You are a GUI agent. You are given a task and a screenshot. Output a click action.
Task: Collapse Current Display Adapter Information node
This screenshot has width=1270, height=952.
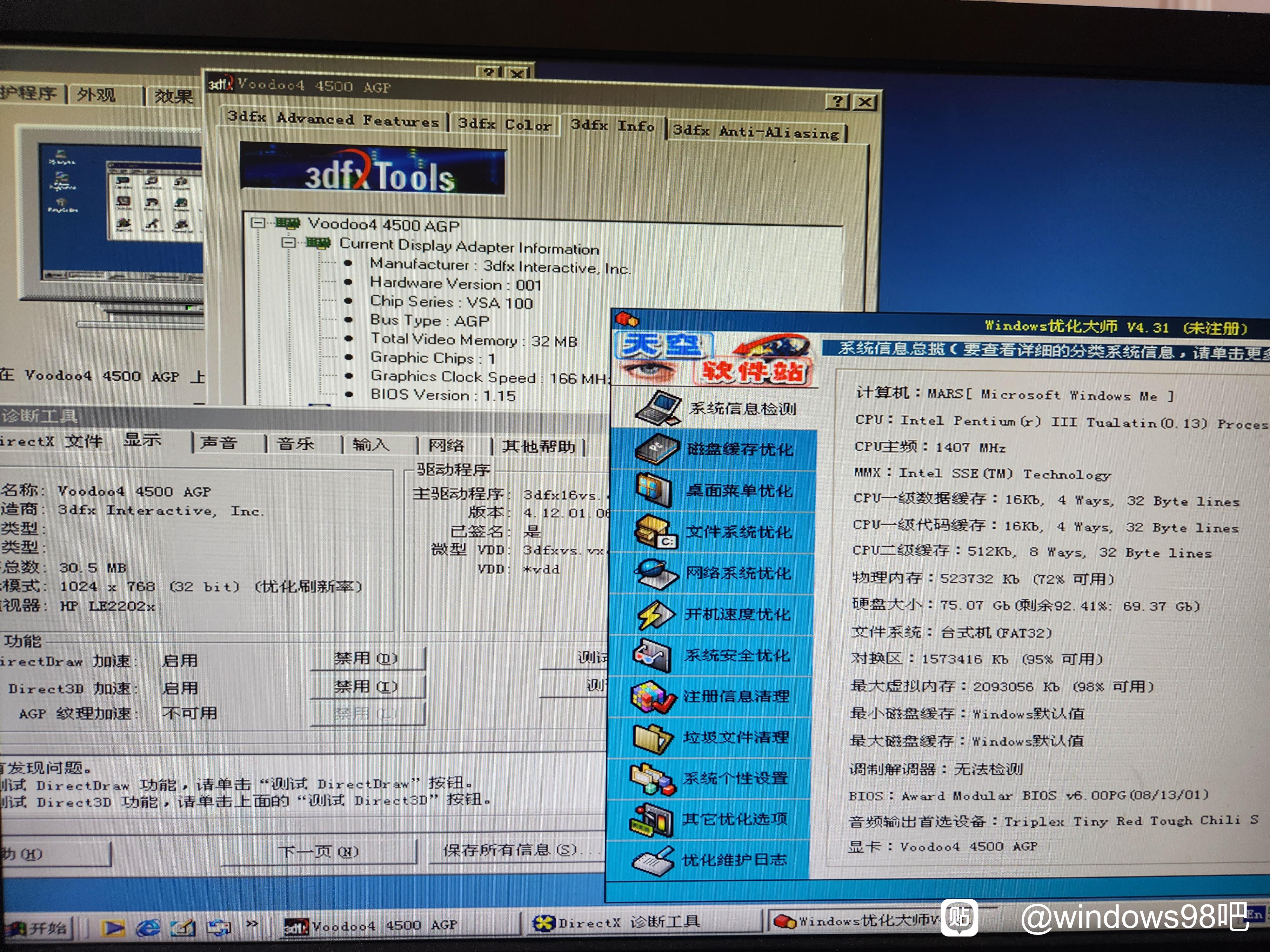click(x=288, y=242)
